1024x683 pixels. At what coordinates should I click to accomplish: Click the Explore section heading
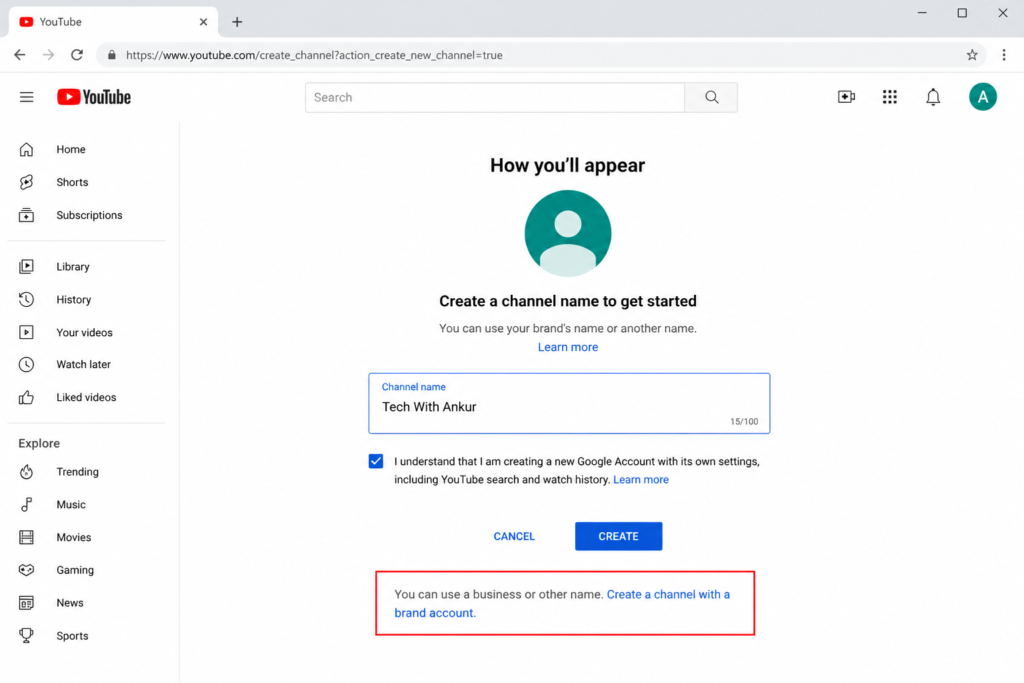tap(39, 443)
